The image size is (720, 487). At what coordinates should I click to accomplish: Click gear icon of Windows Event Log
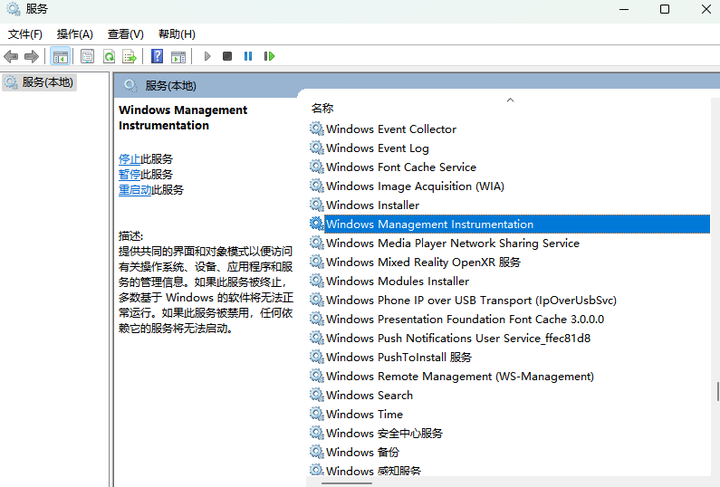(x=316, y=147)
